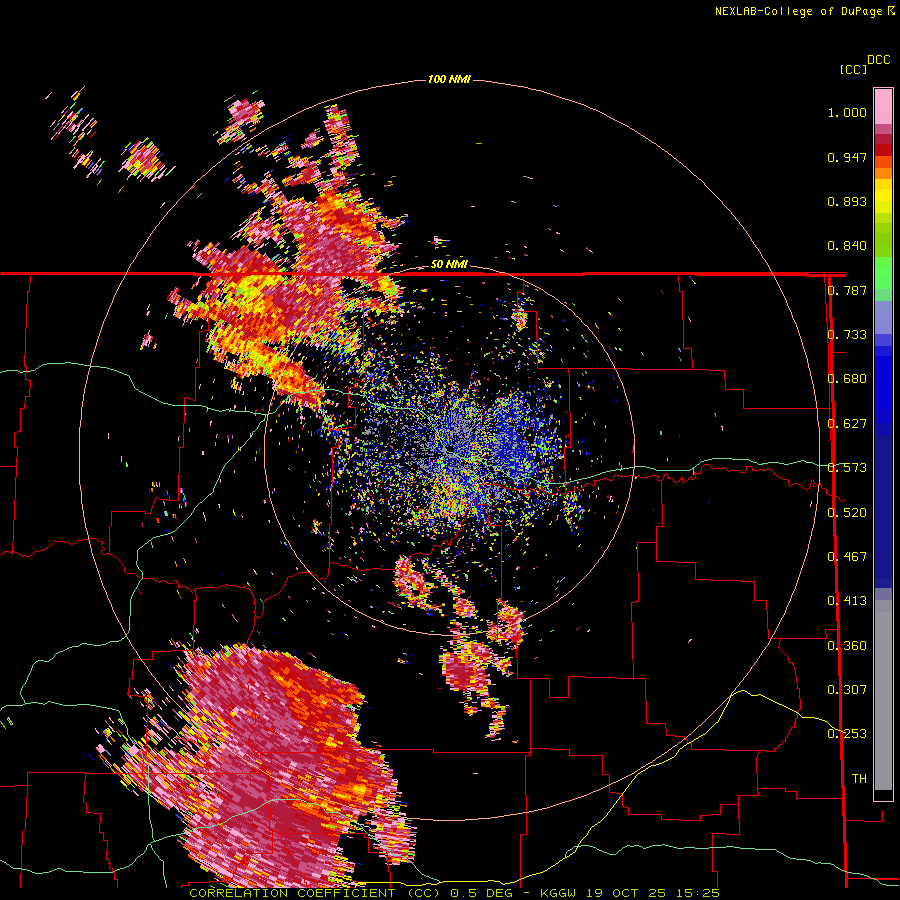Click the KGGW station identifier in the caption
This screenshot has width=900, height=900.
pos(557,893)
